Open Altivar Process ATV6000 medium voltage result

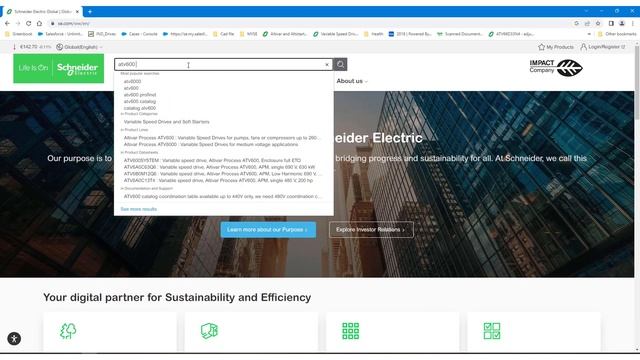(x=211, y=144)
